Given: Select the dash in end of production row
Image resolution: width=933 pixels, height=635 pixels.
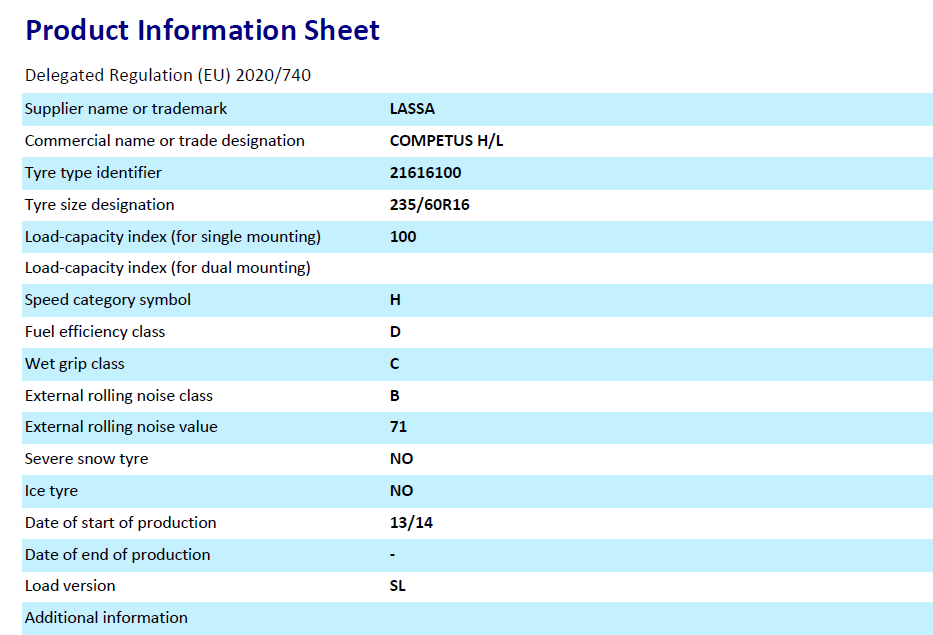Looking at the screenshot, I should tap(393, 555).
